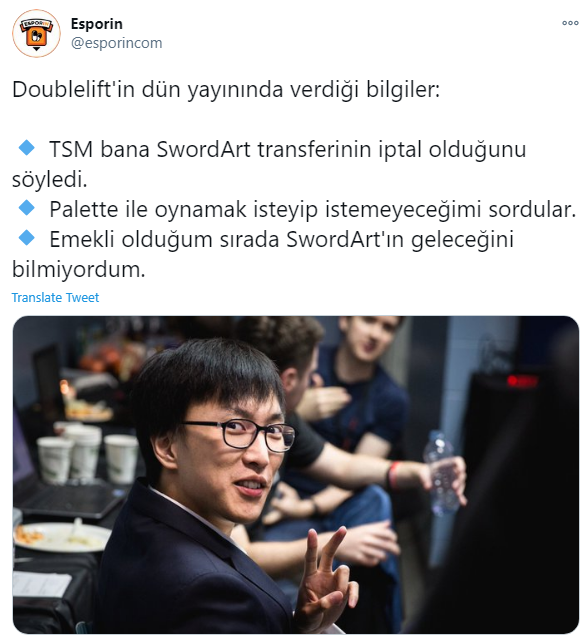Open the Esporin profile avatar
This screenshot has width=587, height=636.
pos(36,33)
